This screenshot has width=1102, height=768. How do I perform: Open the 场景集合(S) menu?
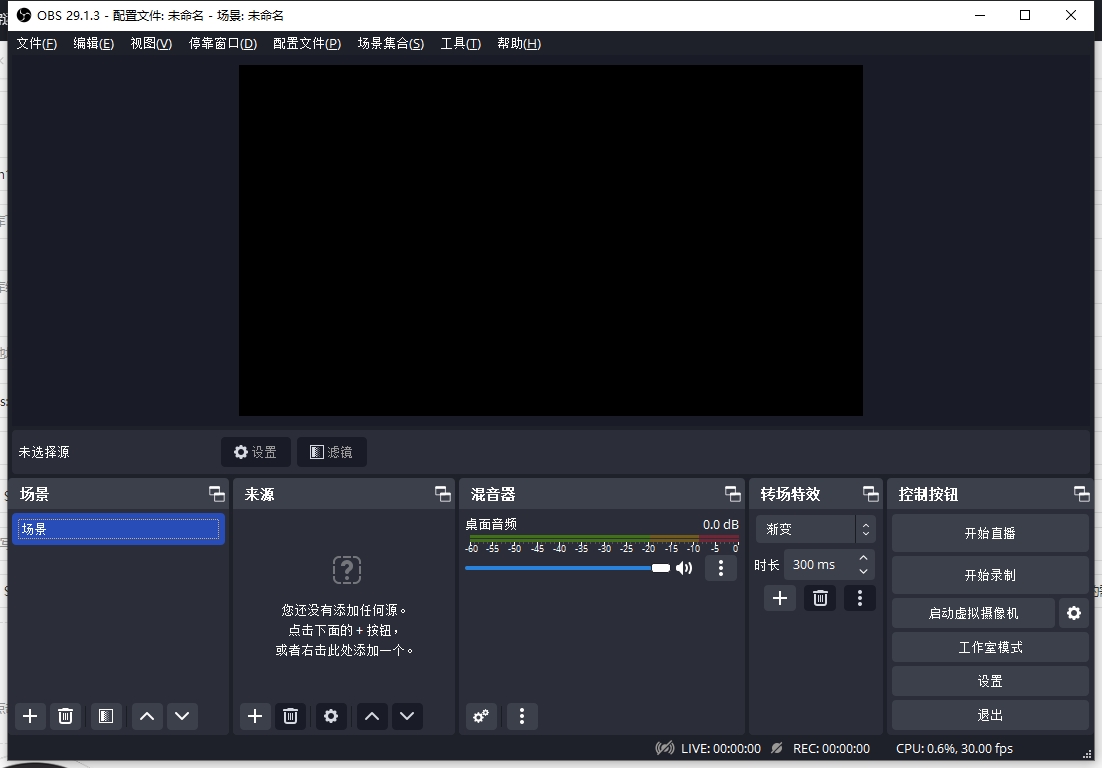point(391,44)
